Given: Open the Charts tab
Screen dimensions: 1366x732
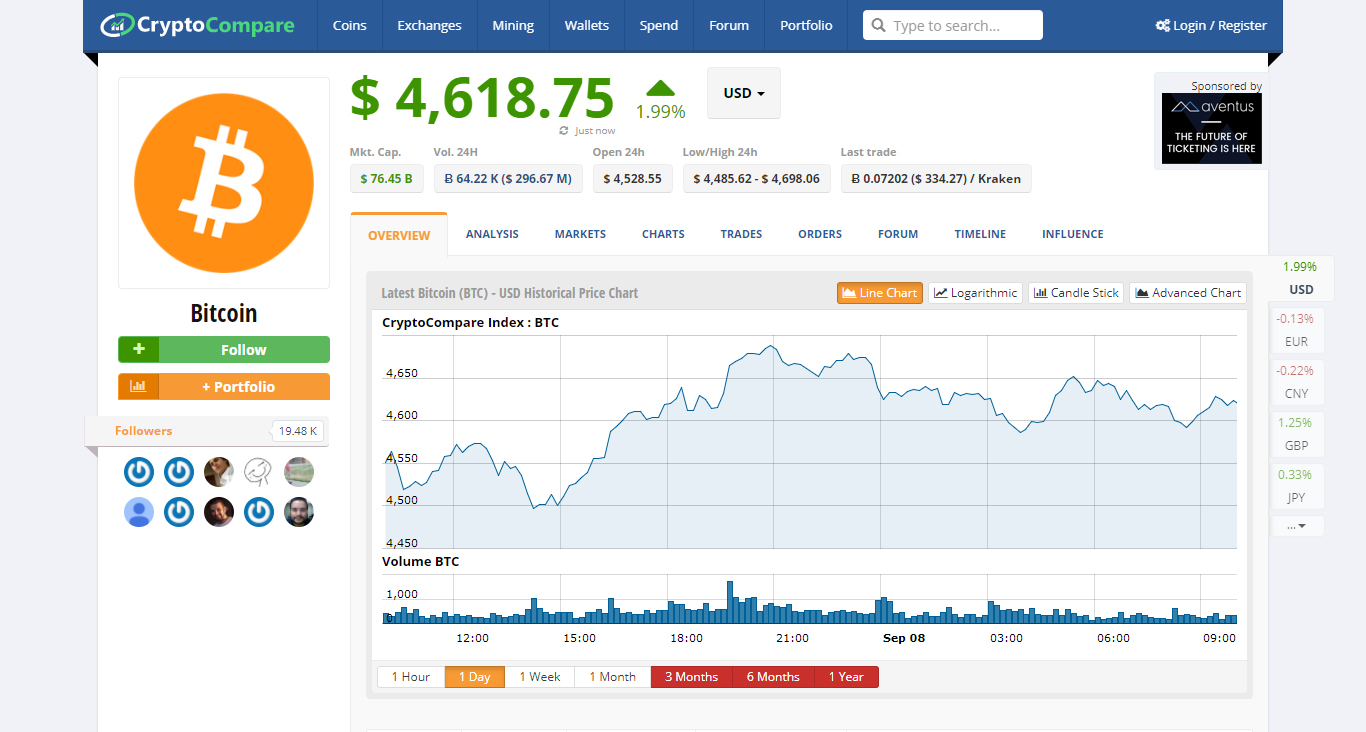Looking at the screenshot, I should pos(663,234).
